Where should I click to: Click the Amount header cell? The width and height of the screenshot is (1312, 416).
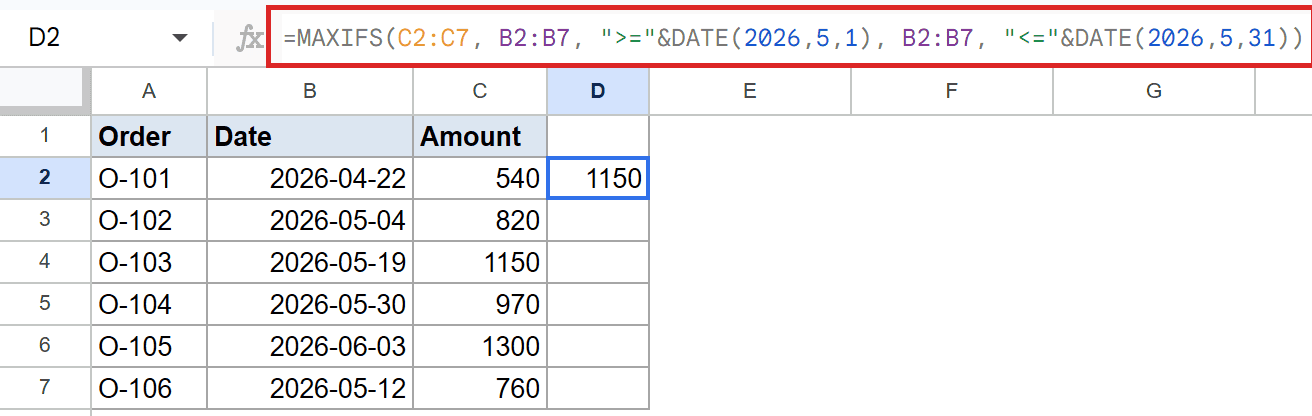click(x=480, y=136)
